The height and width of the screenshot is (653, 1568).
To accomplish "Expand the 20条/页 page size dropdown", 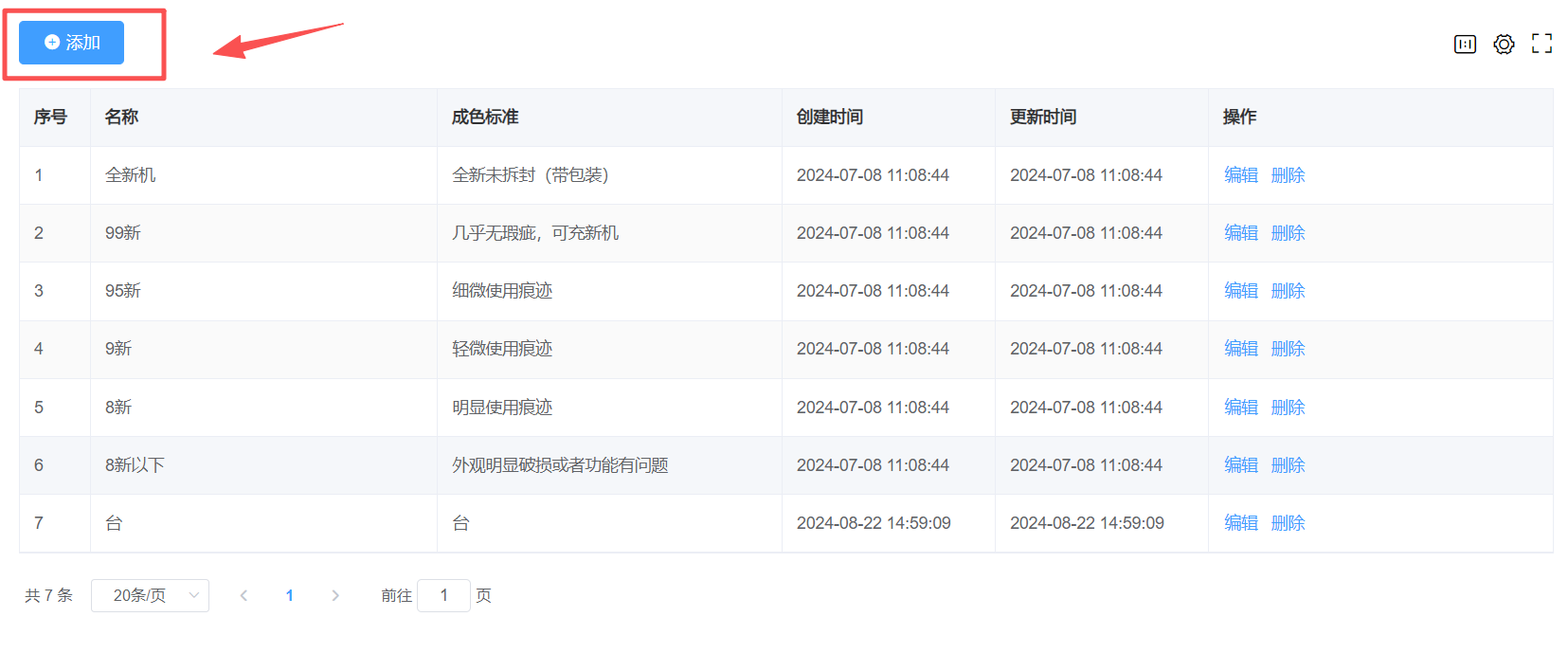I will [x=150, y=595].
